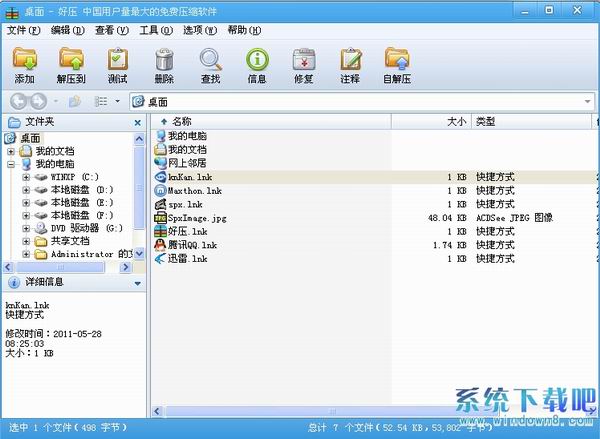The width and height of the screenshot is (600, 439).
Task: Select the Maxthon.lnk file
Action: click(195, 191)
